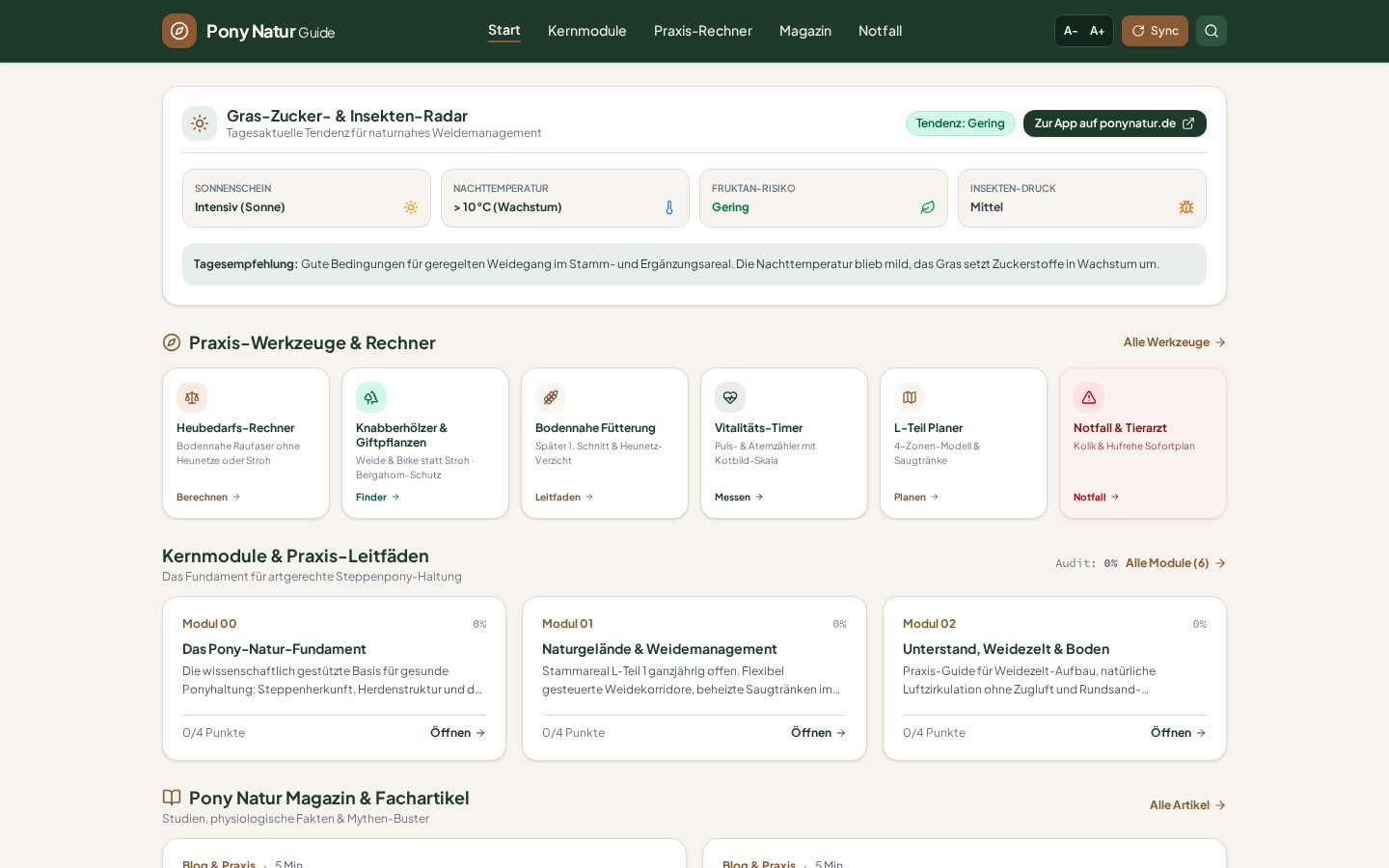Click the Tagesempfehlung recommendation text
The height and width of the screenshot is (868, 1389).
[694, 264]
